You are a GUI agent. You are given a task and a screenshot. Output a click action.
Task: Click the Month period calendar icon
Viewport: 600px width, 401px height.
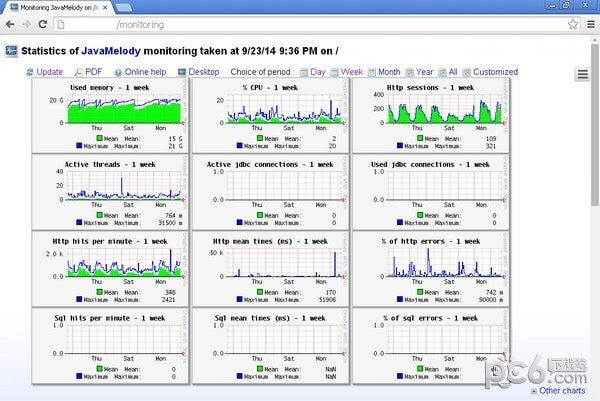tap(372, 72)
